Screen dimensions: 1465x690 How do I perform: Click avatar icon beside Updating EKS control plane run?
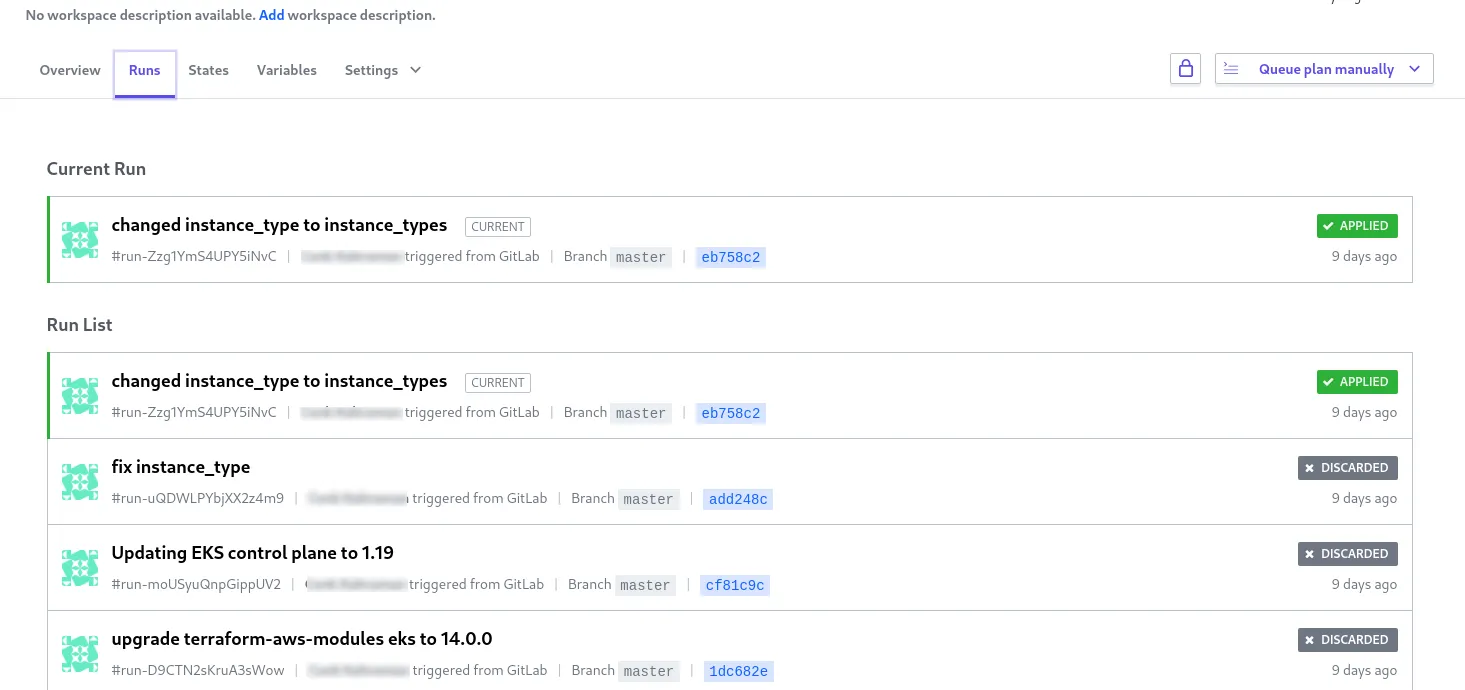click(x=80, y=568)
